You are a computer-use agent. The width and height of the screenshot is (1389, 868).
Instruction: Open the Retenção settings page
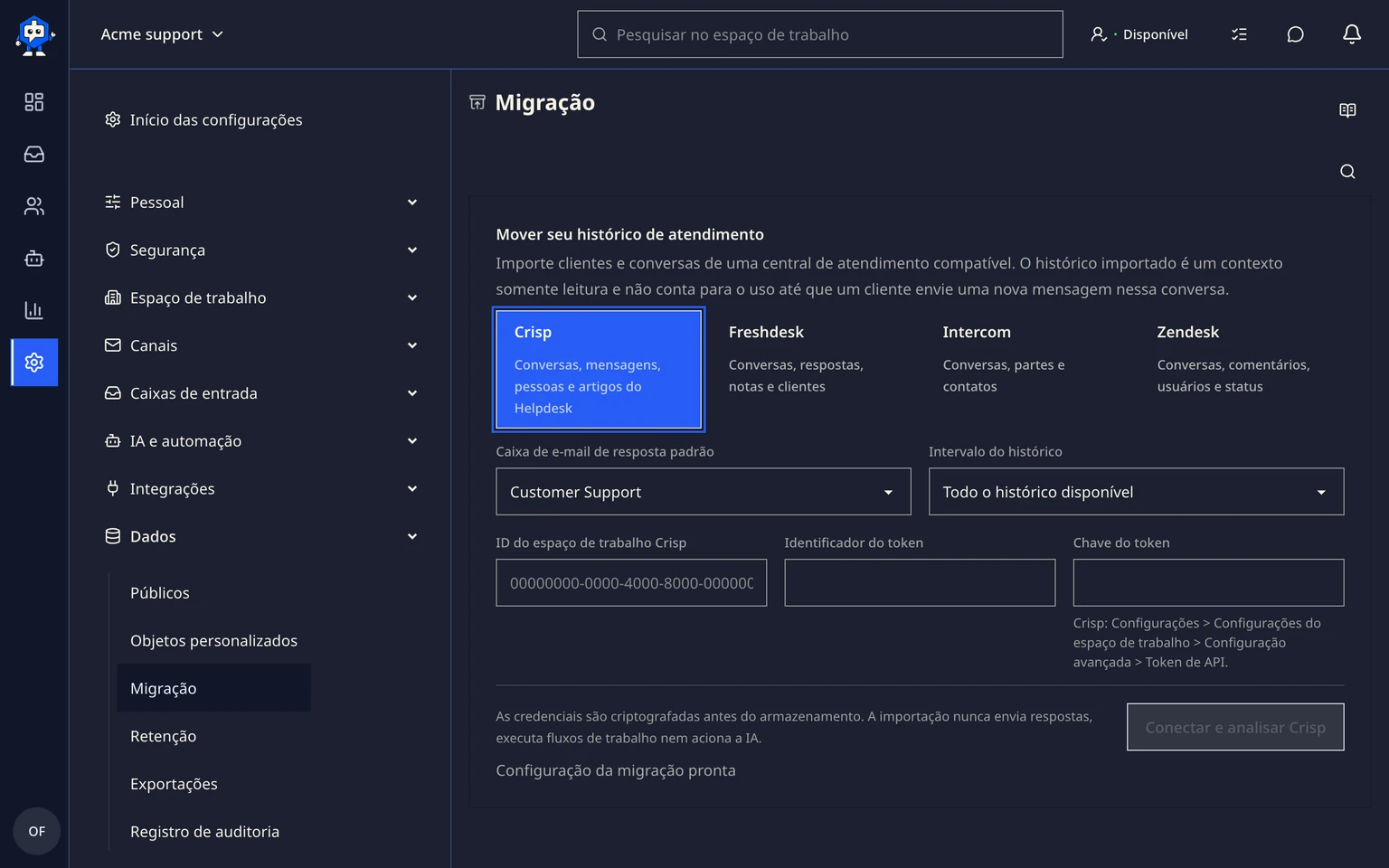click(x=163, y=737)
